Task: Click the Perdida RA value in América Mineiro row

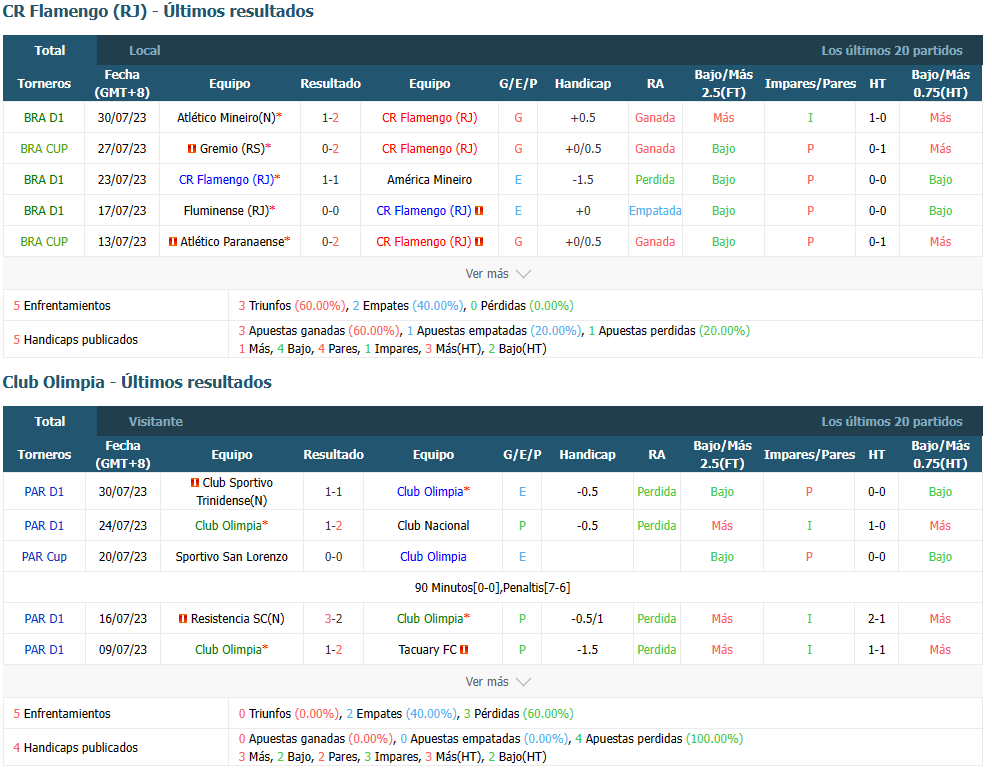Action: [x=655, y=180]
